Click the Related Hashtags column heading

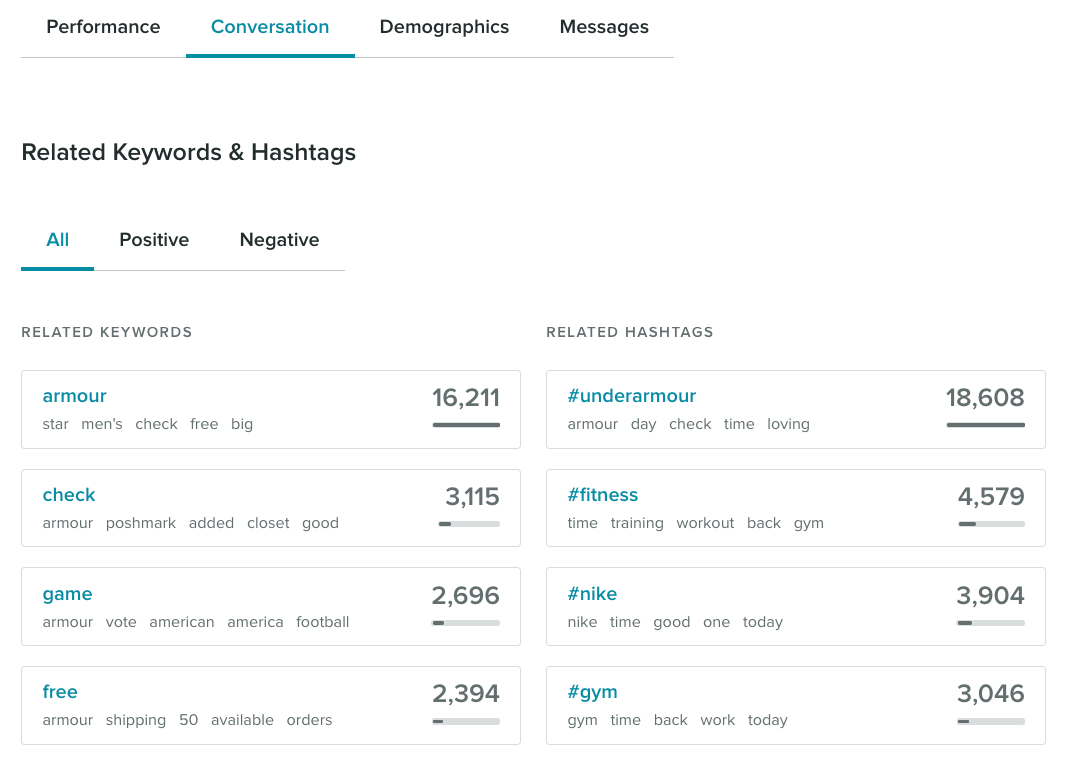pyautogui.click(x=630, y=332)
